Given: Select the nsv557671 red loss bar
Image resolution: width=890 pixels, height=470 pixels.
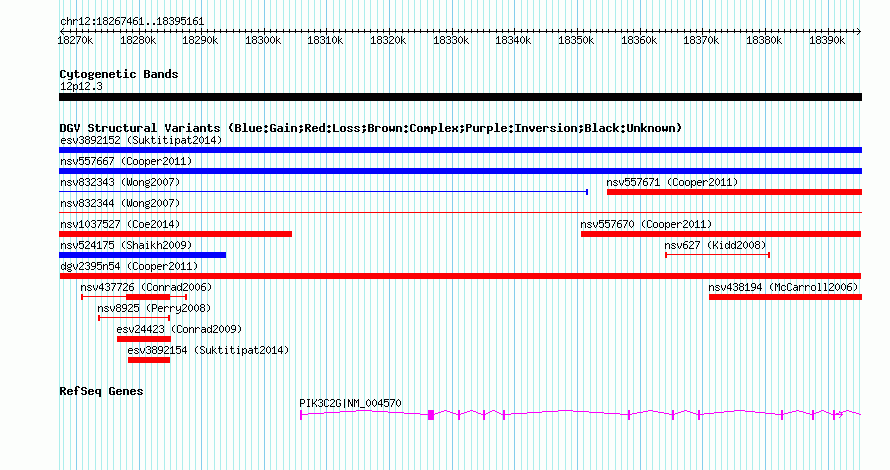Looking at the screenshot, I should [734, 192].
